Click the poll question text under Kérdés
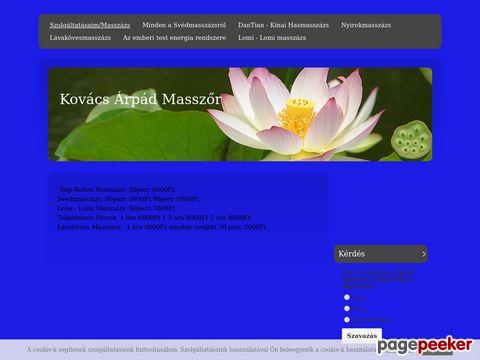 [378, 279]
